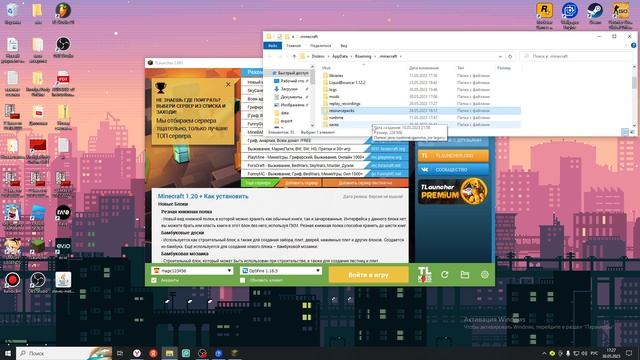Click the taskbar search box 'Поиск'
The width and height of the screenshot is (640, 360).
(x=64, y=353)
